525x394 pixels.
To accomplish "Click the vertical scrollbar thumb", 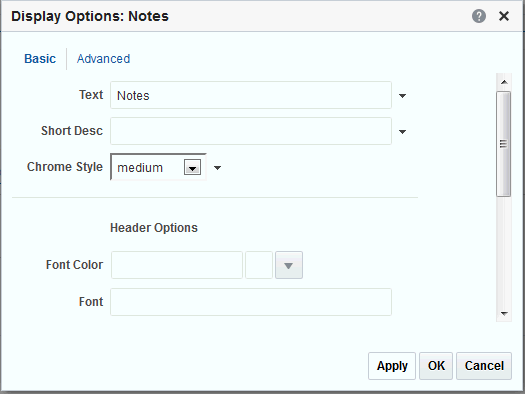I will click(x=504, y=144).
